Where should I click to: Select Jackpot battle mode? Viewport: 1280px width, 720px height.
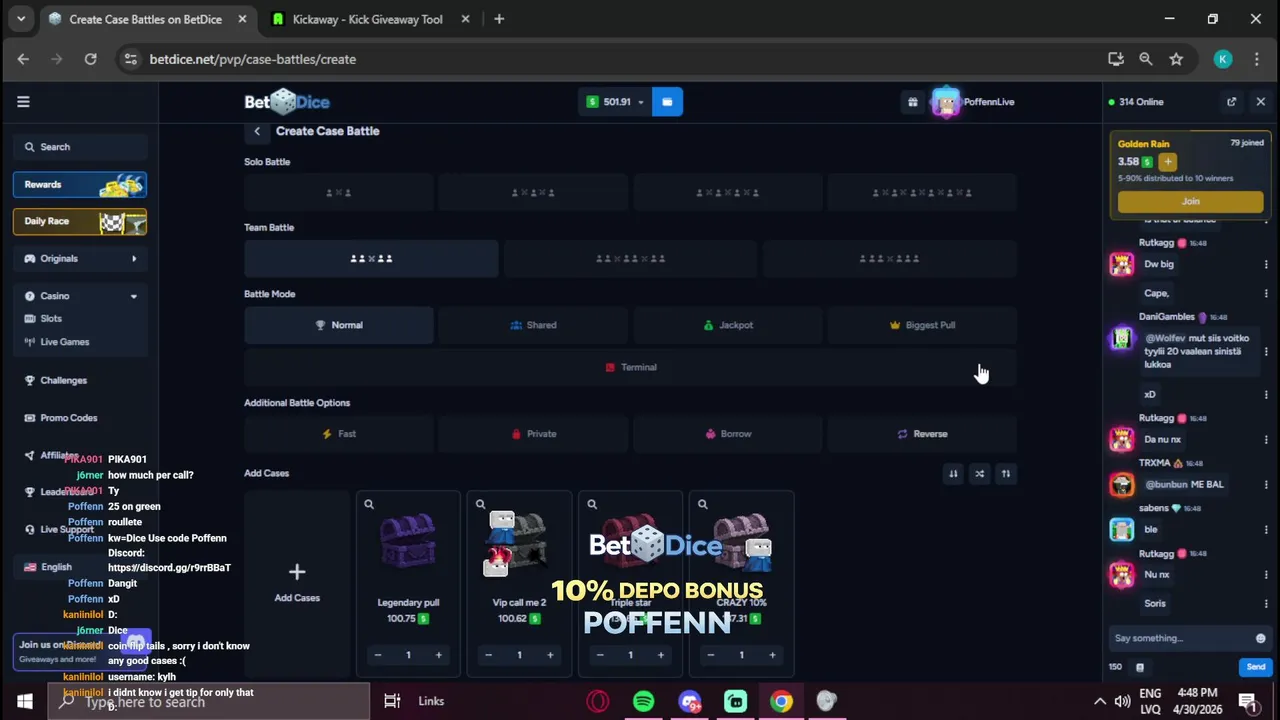coord(728,325)
